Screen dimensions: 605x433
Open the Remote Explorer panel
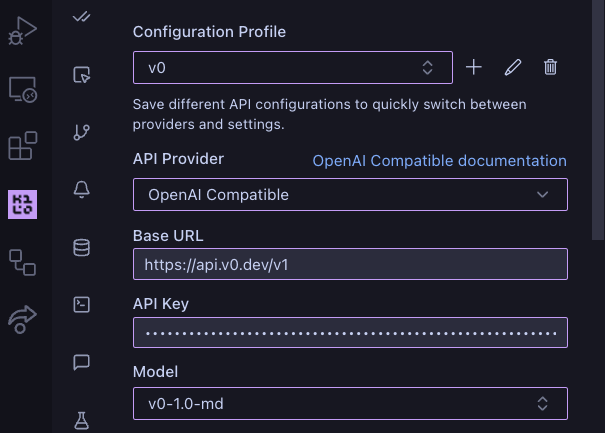[22, 90]
